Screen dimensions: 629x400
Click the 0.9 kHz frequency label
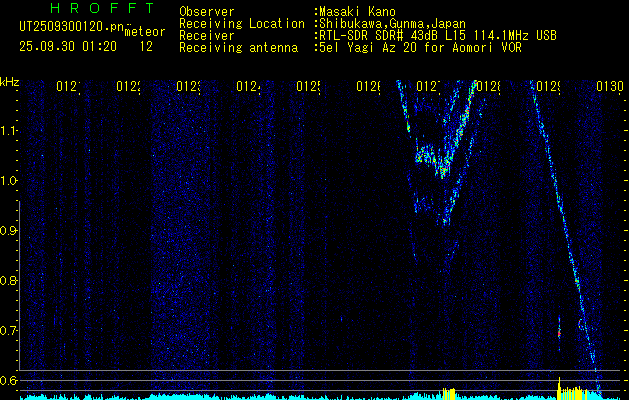(x=8, y=231)
